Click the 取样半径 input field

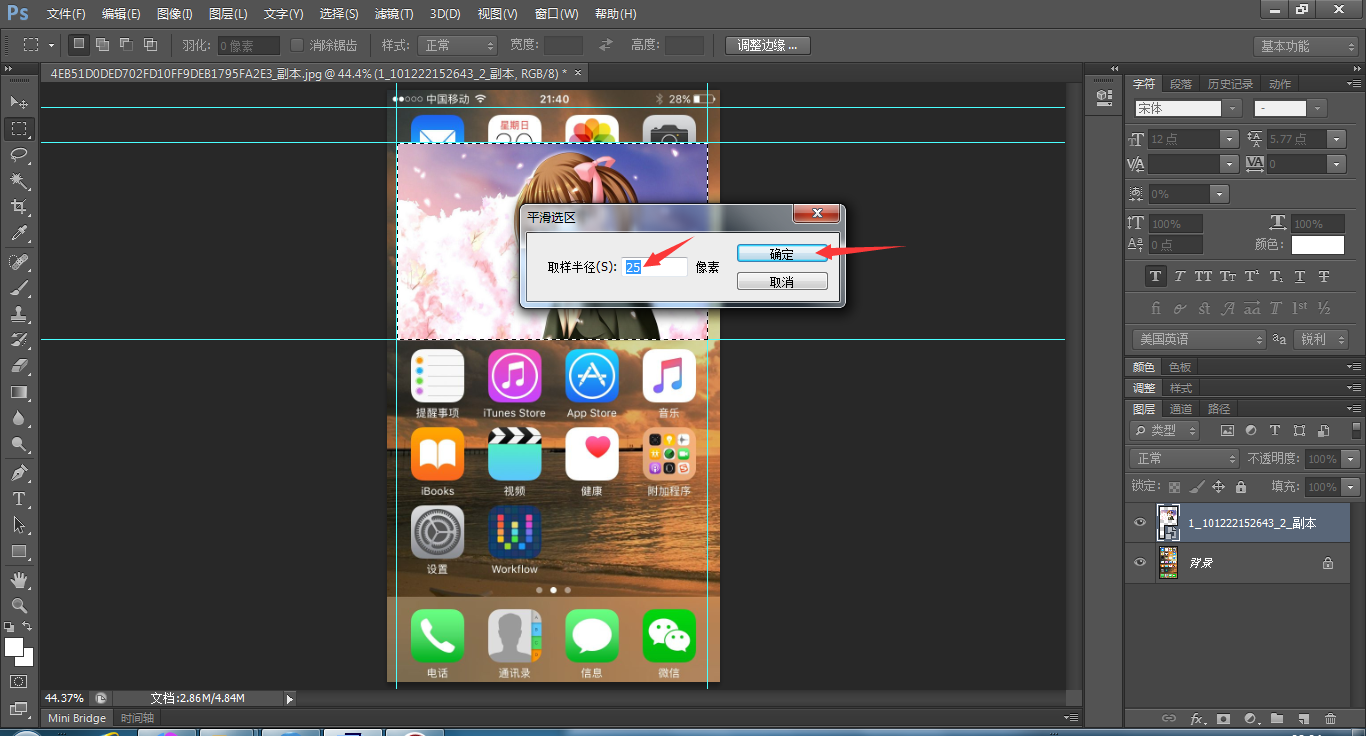point(655,267)
